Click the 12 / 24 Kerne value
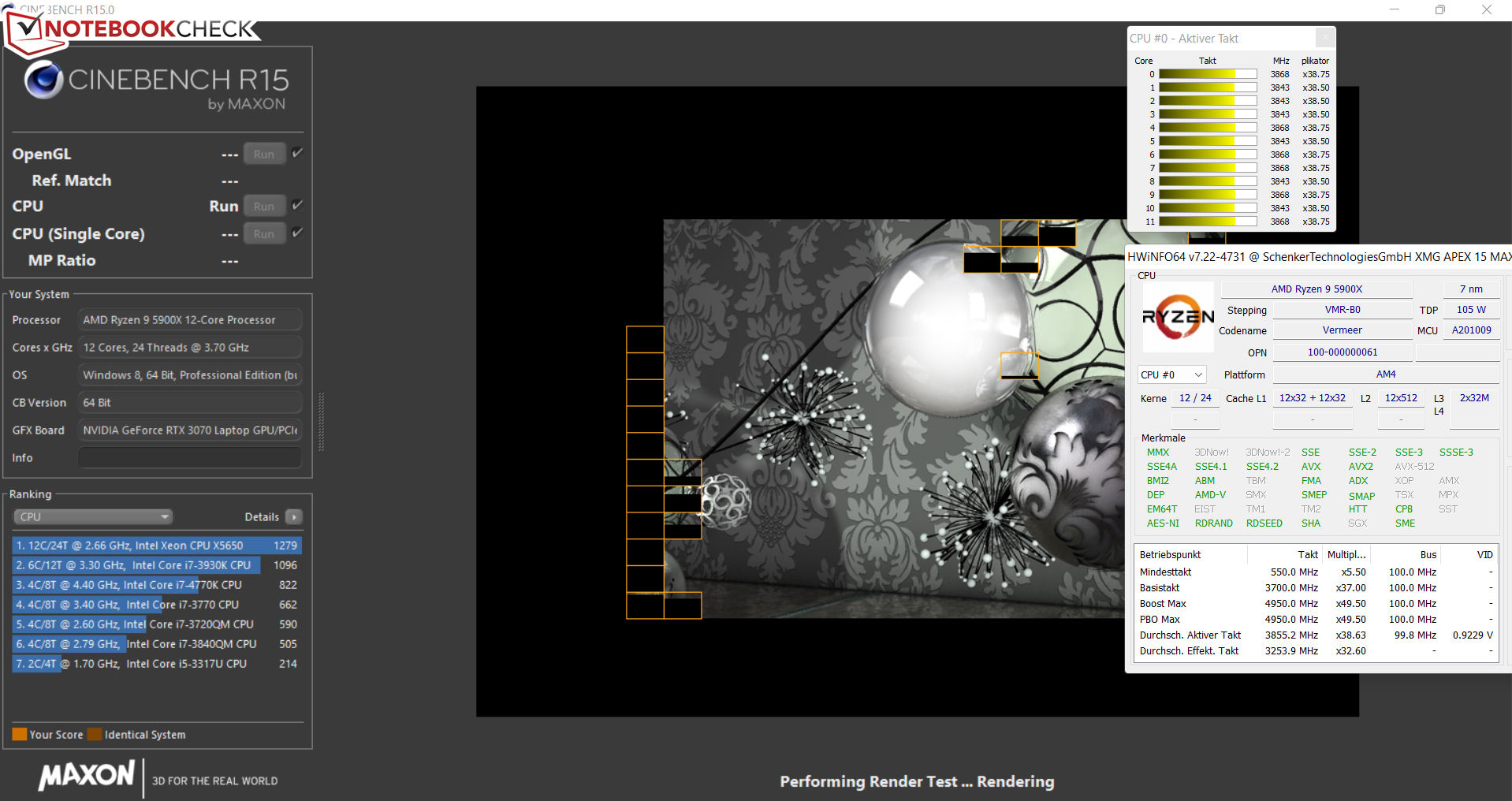 pyautogui.click(x=1195, y=398)
